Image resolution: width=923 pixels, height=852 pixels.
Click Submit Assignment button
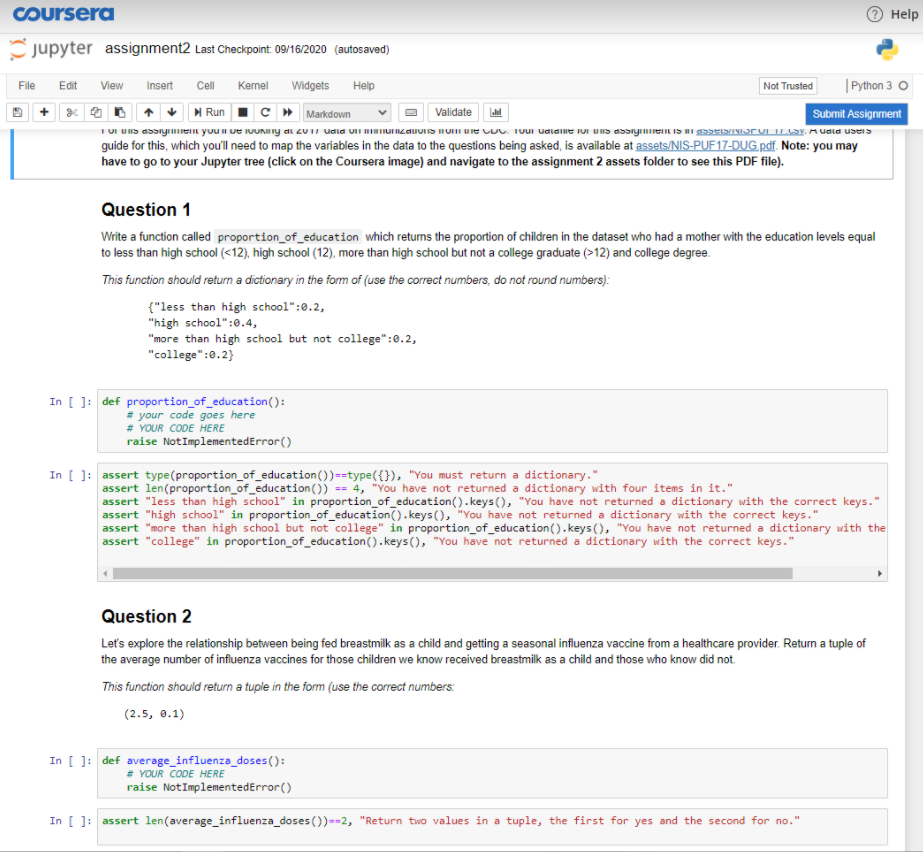(x=856, y=114)
